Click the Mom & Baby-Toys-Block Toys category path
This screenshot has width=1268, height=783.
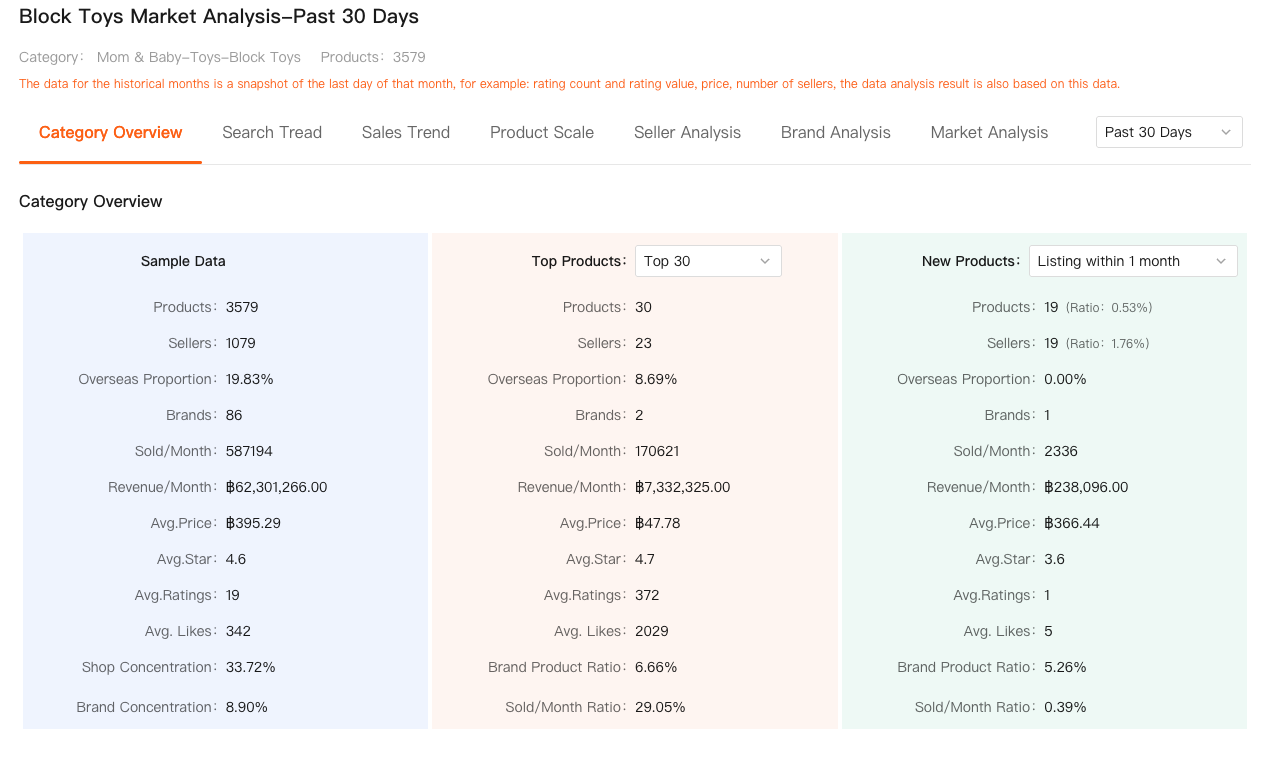tap(198, 57)
